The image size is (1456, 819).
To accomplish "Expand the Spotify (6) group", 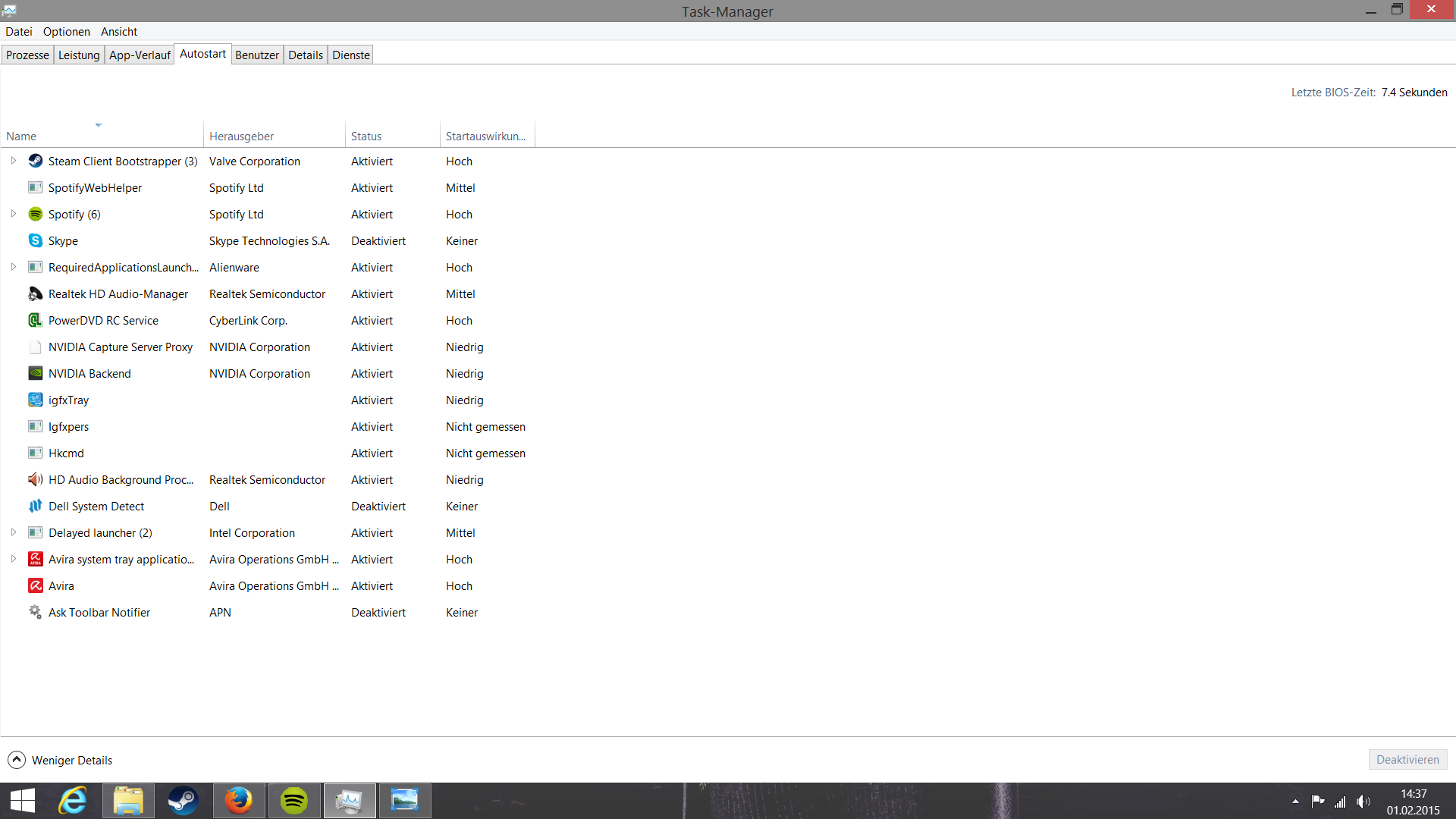I will (x=14, y=214).
